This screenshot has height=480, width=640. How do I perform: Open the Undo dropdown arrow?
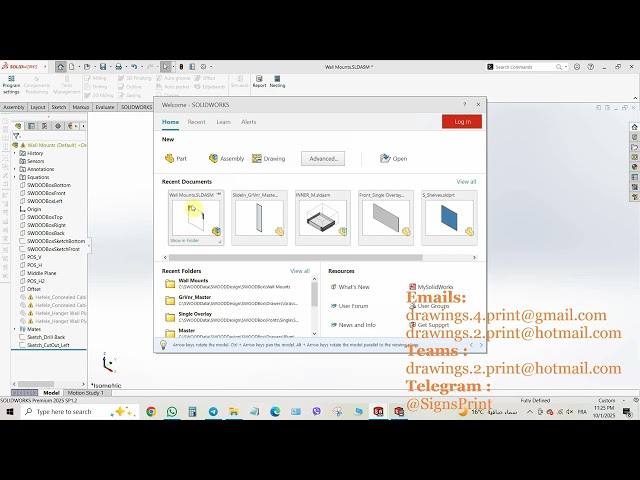click(141, 67)
